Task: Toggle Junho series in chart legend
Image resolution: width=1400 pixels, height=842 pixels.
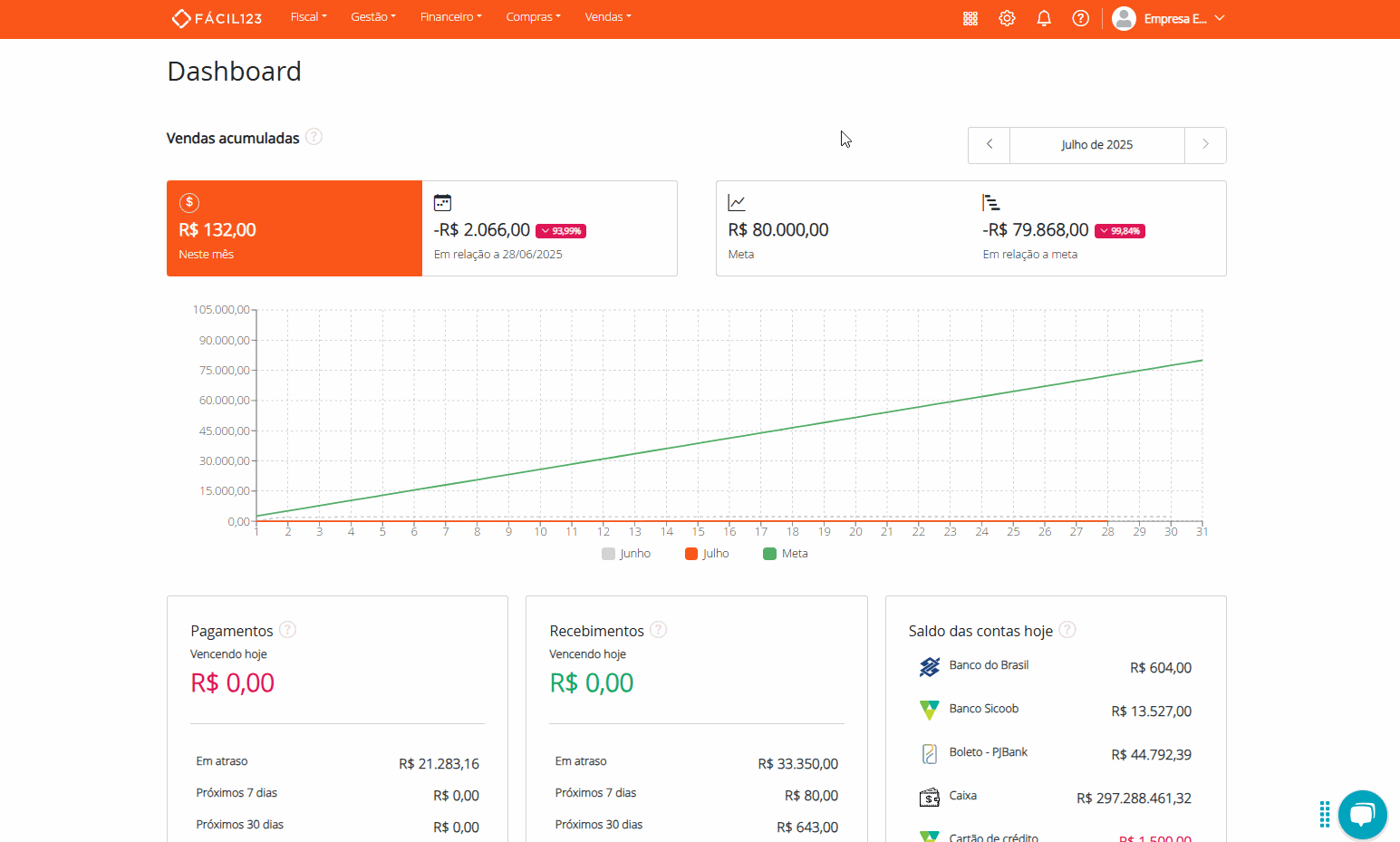Action: [625, 554]
